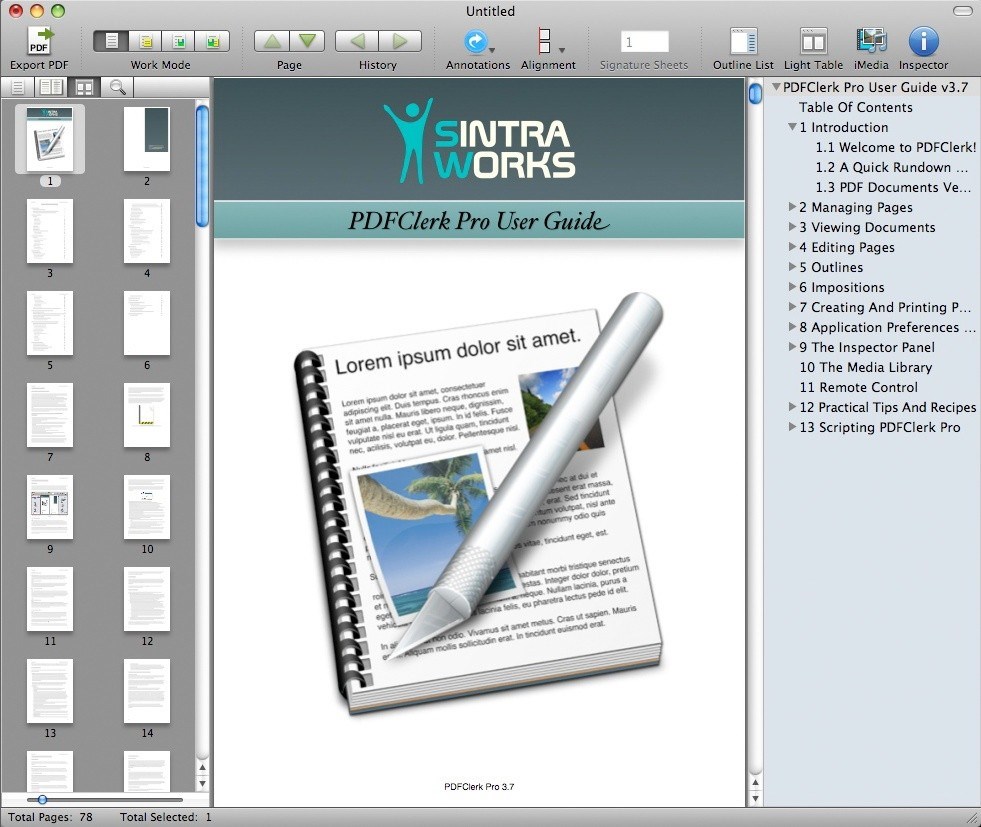Expand the 3 Viewing Documents section
This screenshot has height=827, width=981.
792,227
